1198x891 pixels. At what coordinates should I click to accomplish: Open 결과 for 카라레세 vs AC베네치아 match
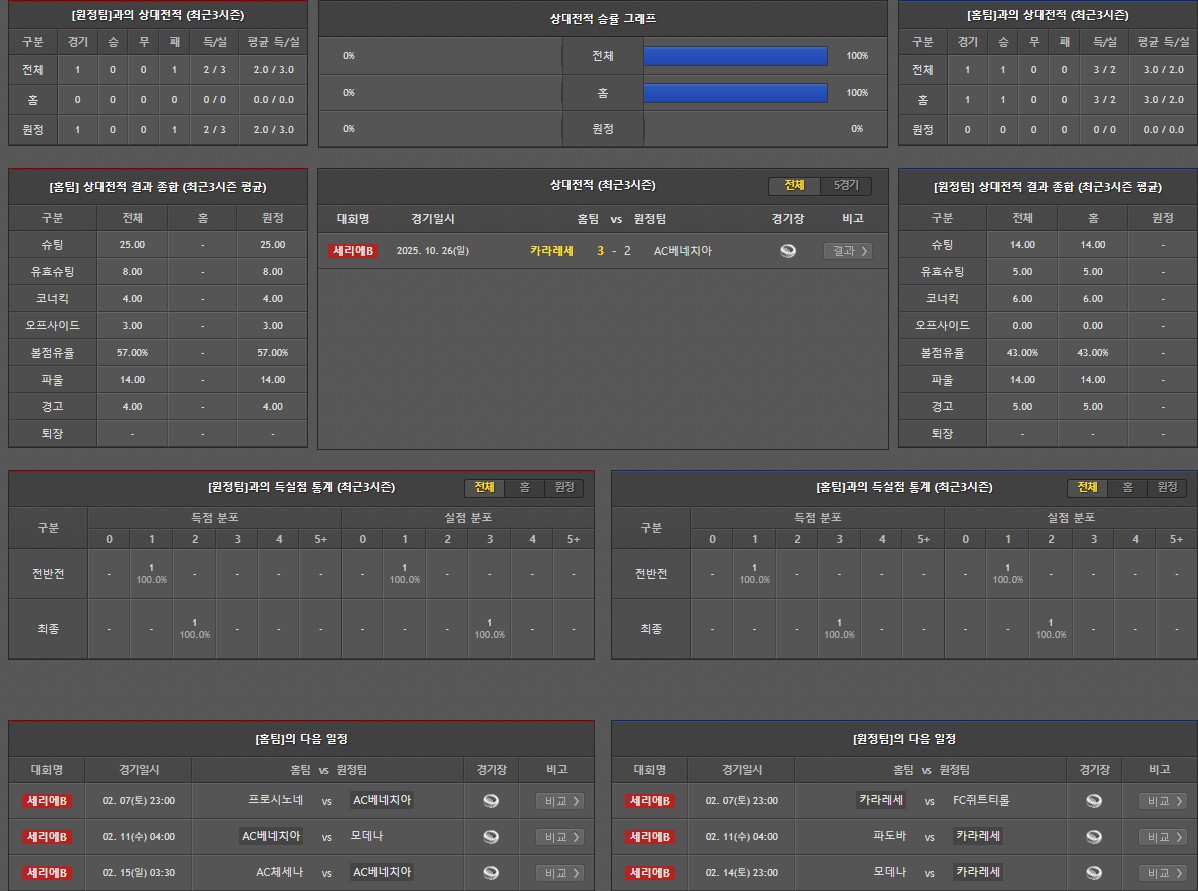847,251
